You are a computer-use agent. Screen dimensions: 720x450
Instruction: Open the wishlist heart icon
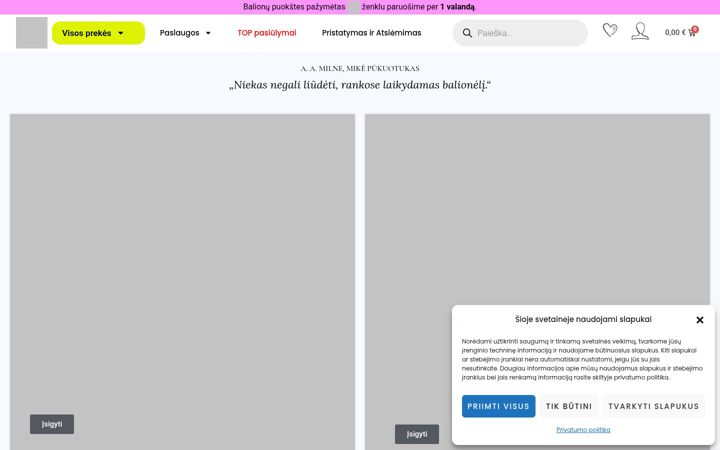tap(610, 30)
